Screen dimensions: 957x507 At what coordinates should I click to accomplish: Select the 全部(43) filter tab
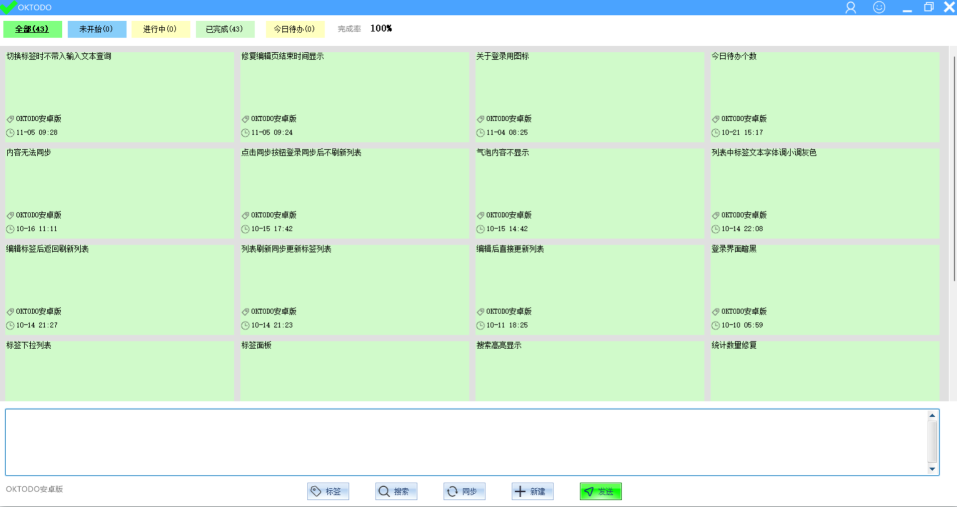(32, 29)
